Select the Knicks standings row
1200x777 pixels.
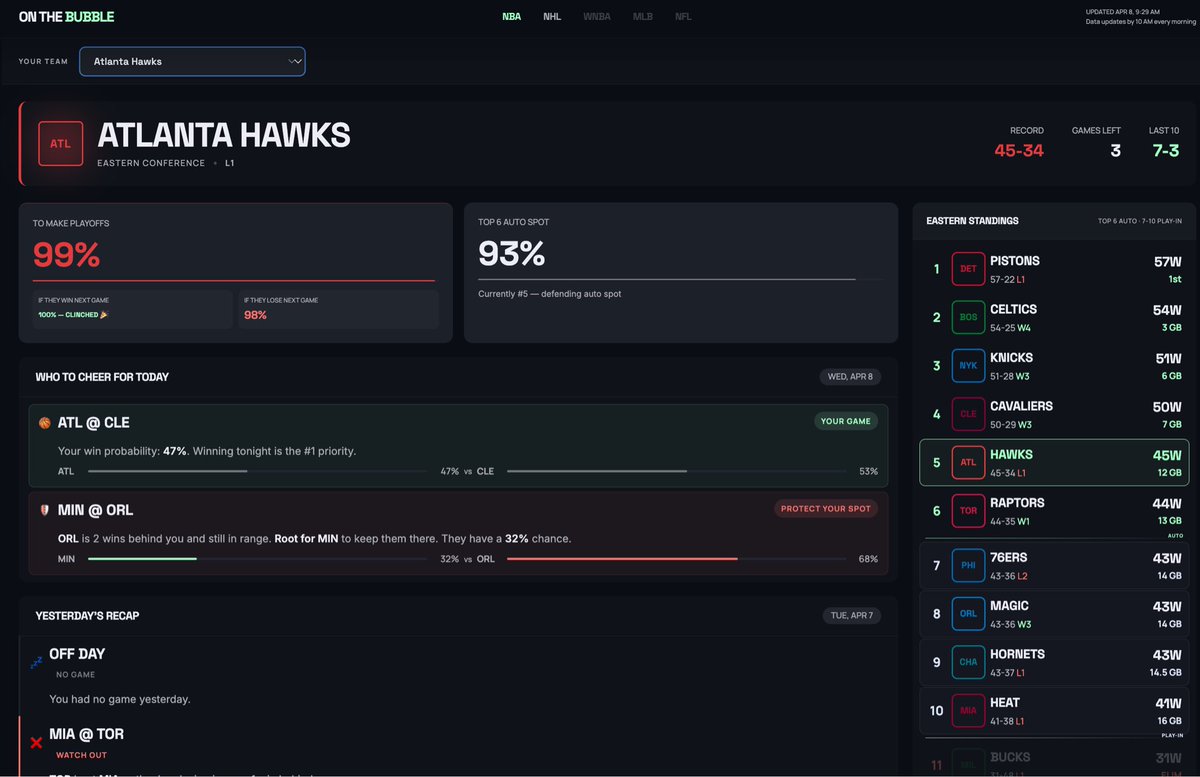(1054, 366)
